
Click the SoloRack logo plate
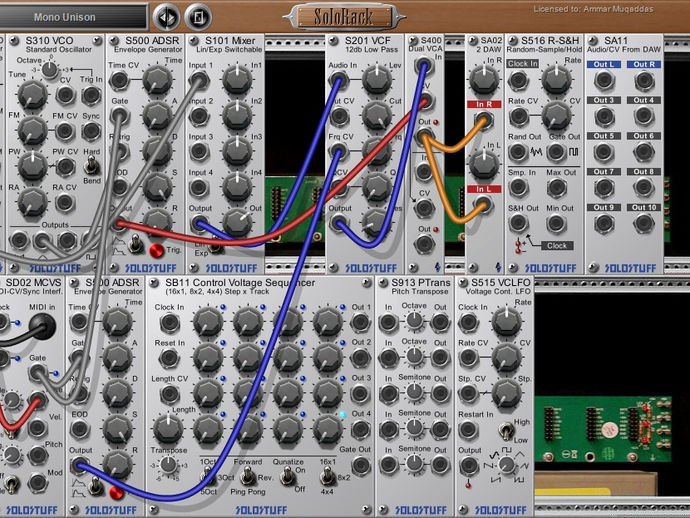pos(344,17)
